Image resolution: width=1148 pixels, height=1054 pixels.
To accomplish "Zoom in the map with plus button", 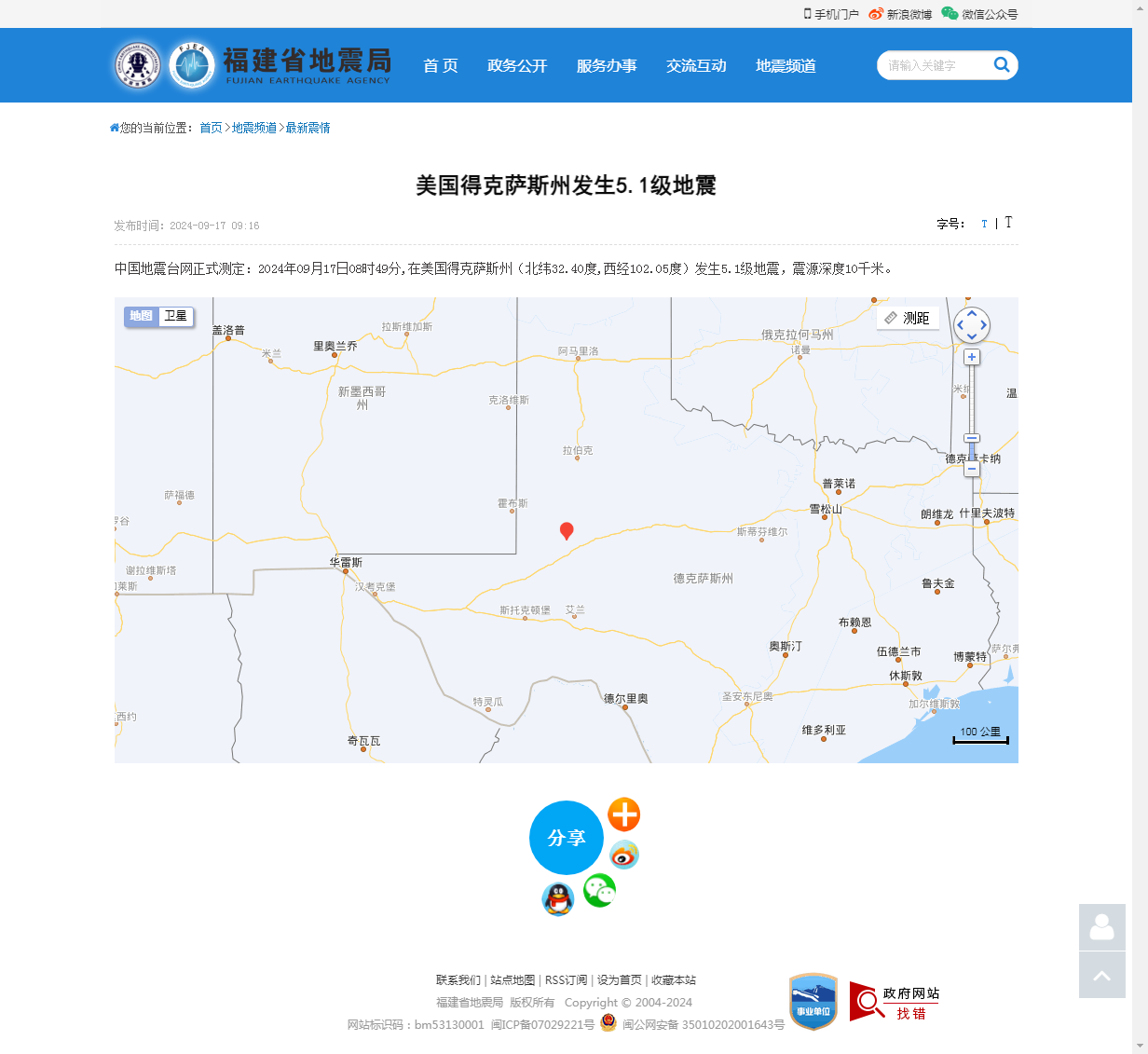I will pyautogui.click(x=972, y=357).
